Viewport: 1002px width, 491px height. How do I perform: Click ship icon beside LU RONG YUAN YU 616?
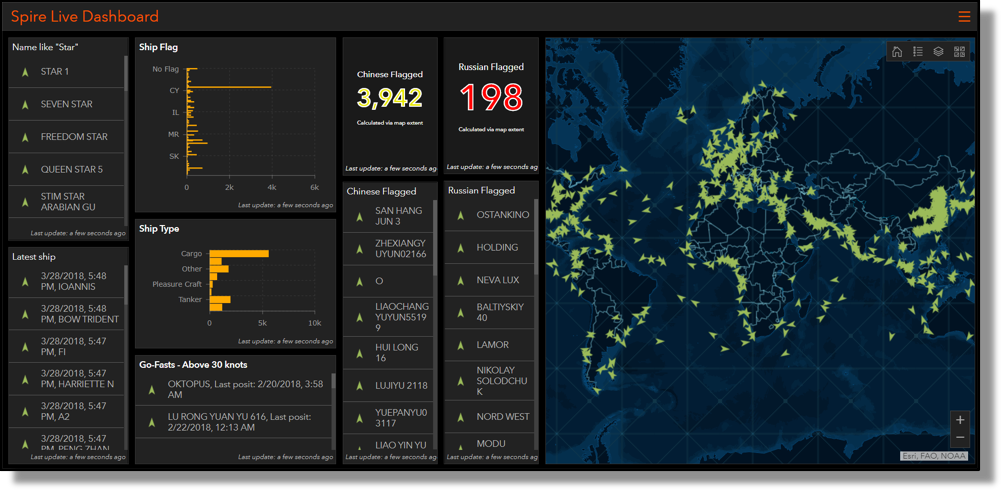click(151, 422)
